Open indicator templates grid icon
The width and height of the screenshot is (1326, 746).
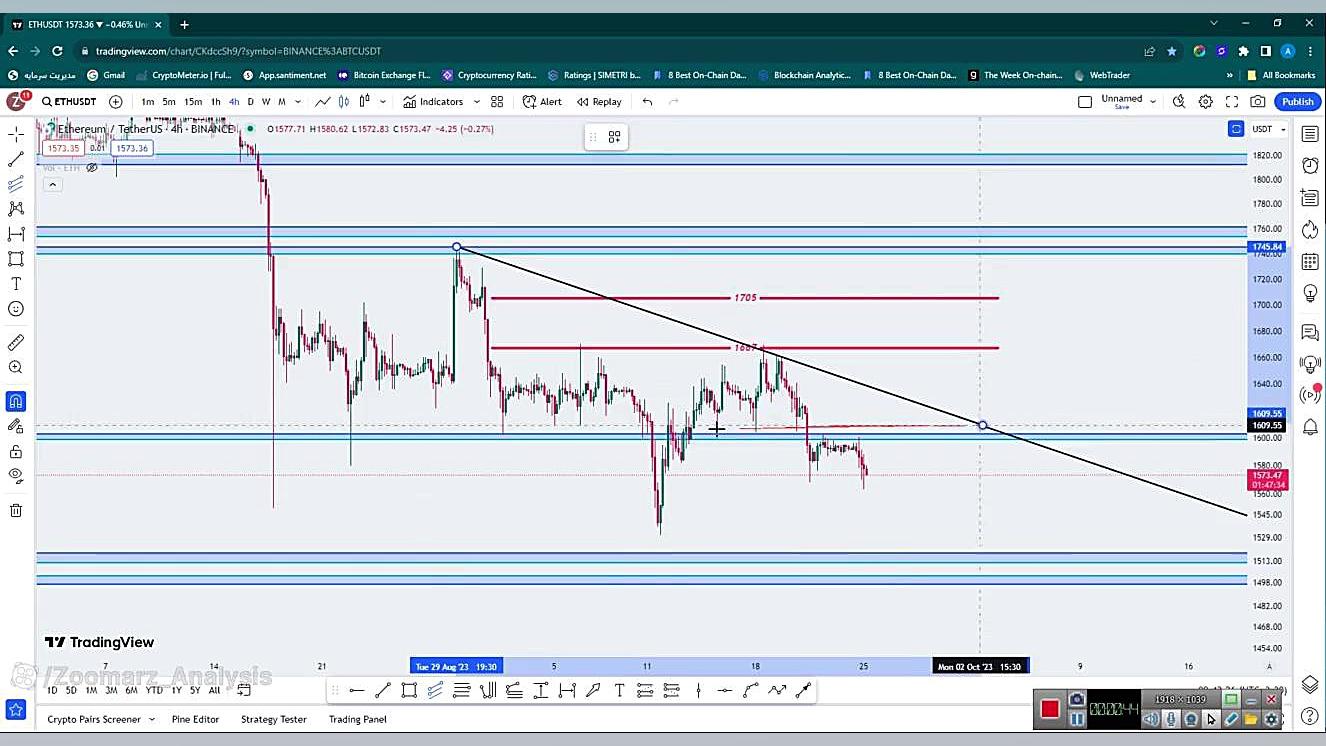[x=497, y=102]
